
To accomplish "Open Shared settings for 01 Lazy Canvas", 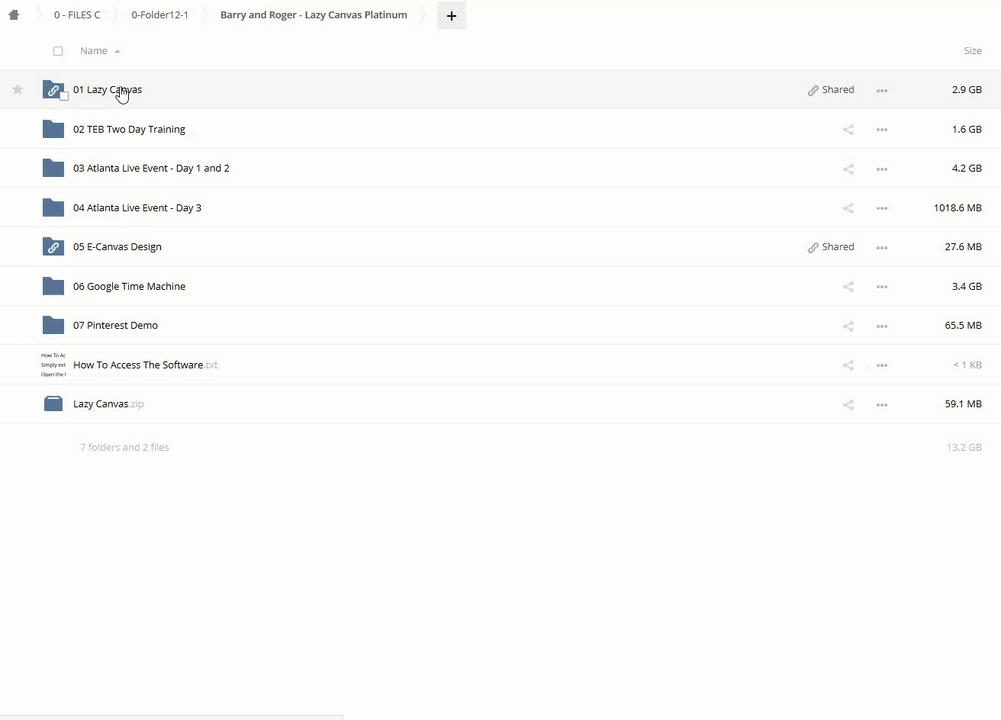I will pyautogui.click(x=831, y=90).
